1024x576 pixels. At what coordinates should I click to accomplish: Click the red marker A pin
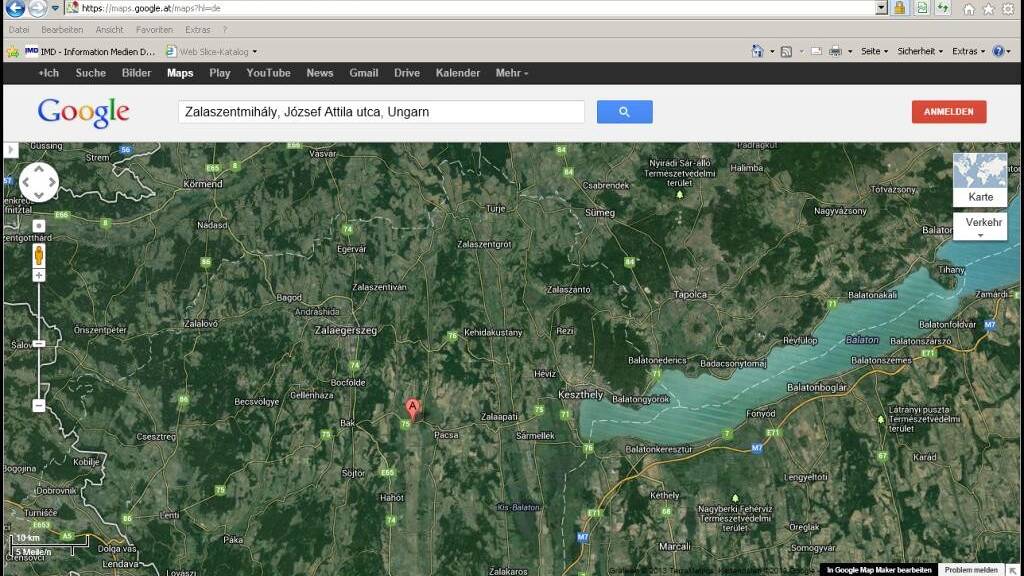pyautogui.click(x=412, y=408)
